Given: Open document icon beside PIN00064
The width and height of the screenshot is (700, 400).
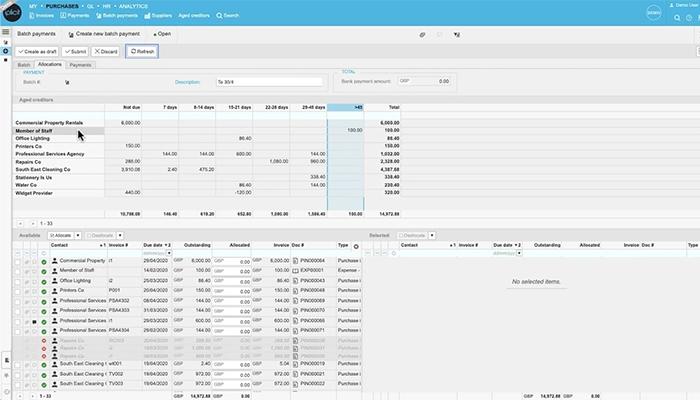Looking at the screenshot, I should [x=295, y=261].
